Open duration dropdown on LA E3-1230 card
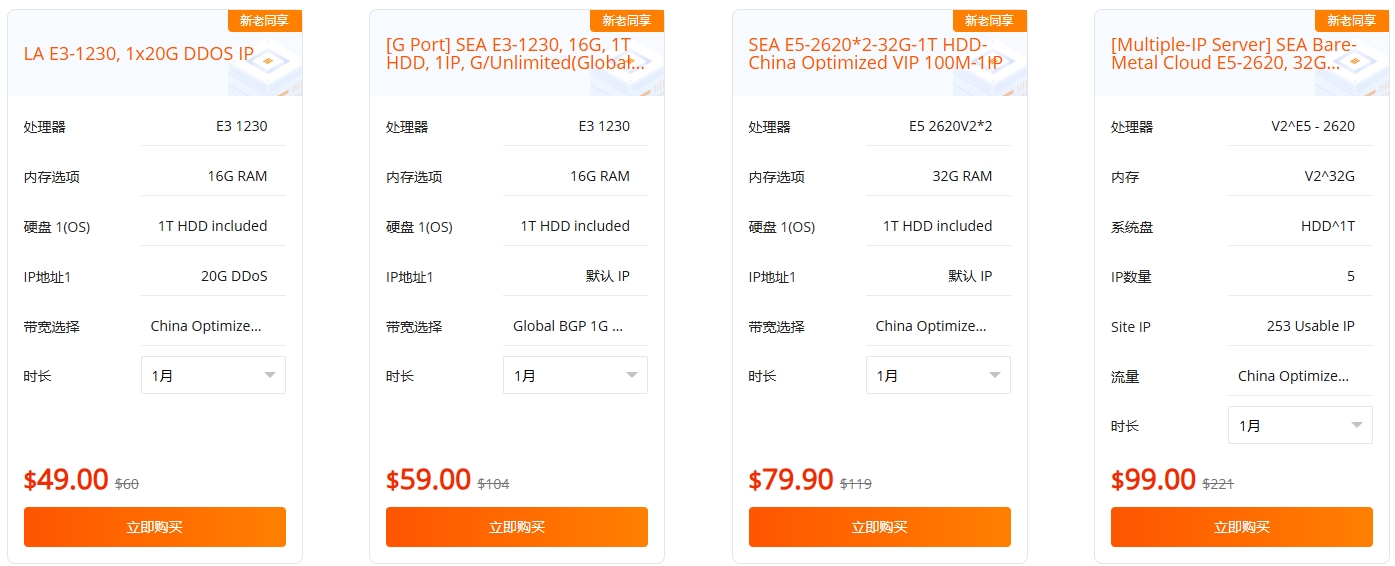The width and height of the screenshot is (1395, 566). coord(213,375)
